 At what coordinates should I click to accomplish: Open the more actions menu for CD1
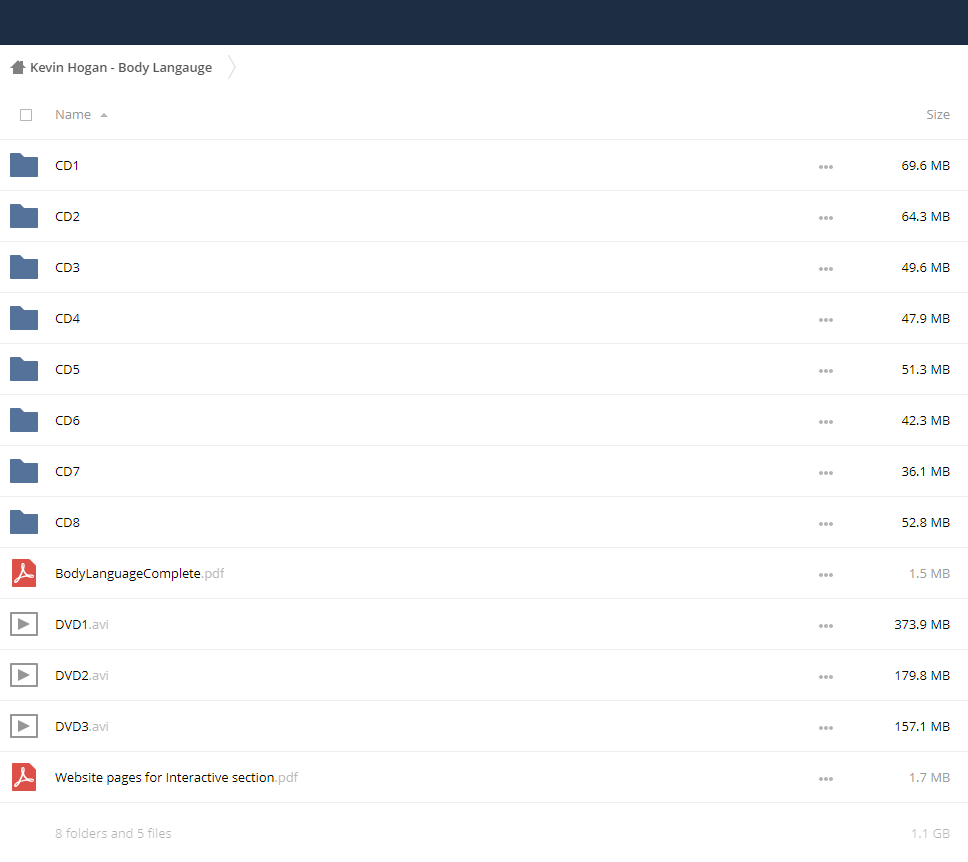pos(826,167)
